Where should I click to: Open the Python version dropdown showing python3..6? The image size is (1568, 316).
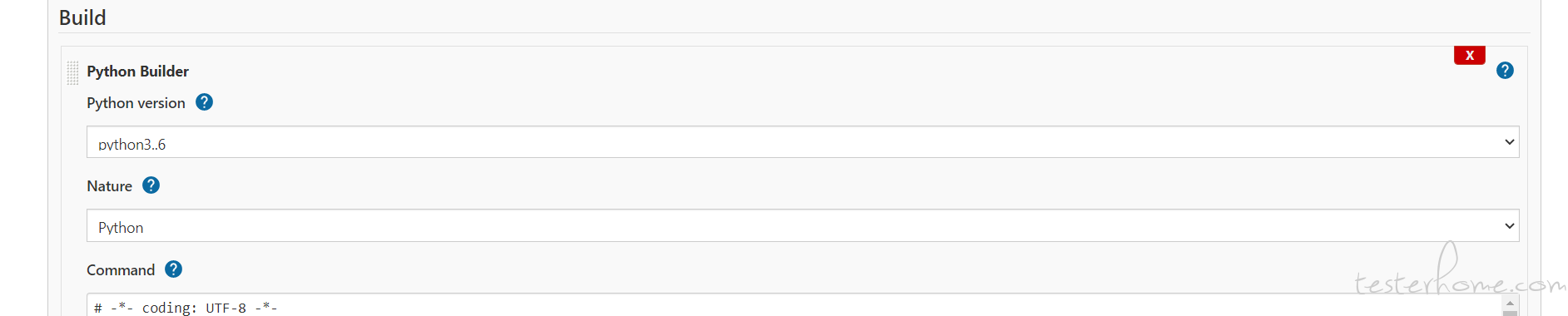[x=802, y=142]
